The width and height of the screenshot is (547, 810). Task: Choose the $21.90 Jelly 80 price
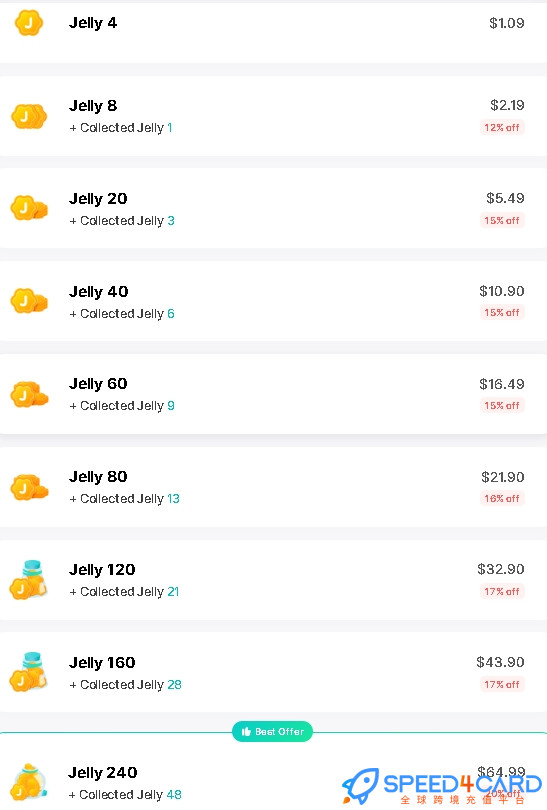(x=503, y=477)
